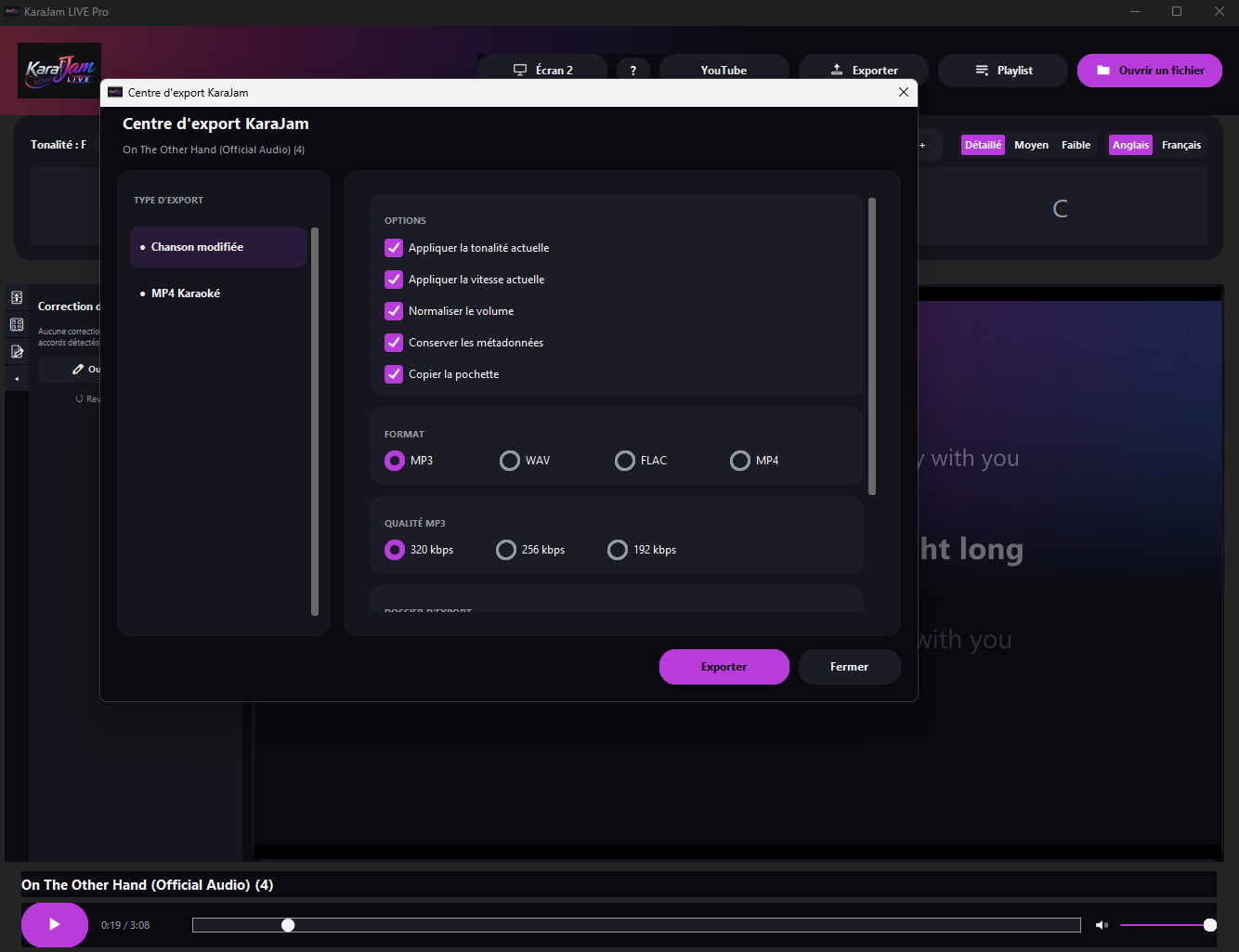This screenshot has height=952, width=1239.
Task: Click the Écran 2 monitor button
Action: (x=542, y=71)
